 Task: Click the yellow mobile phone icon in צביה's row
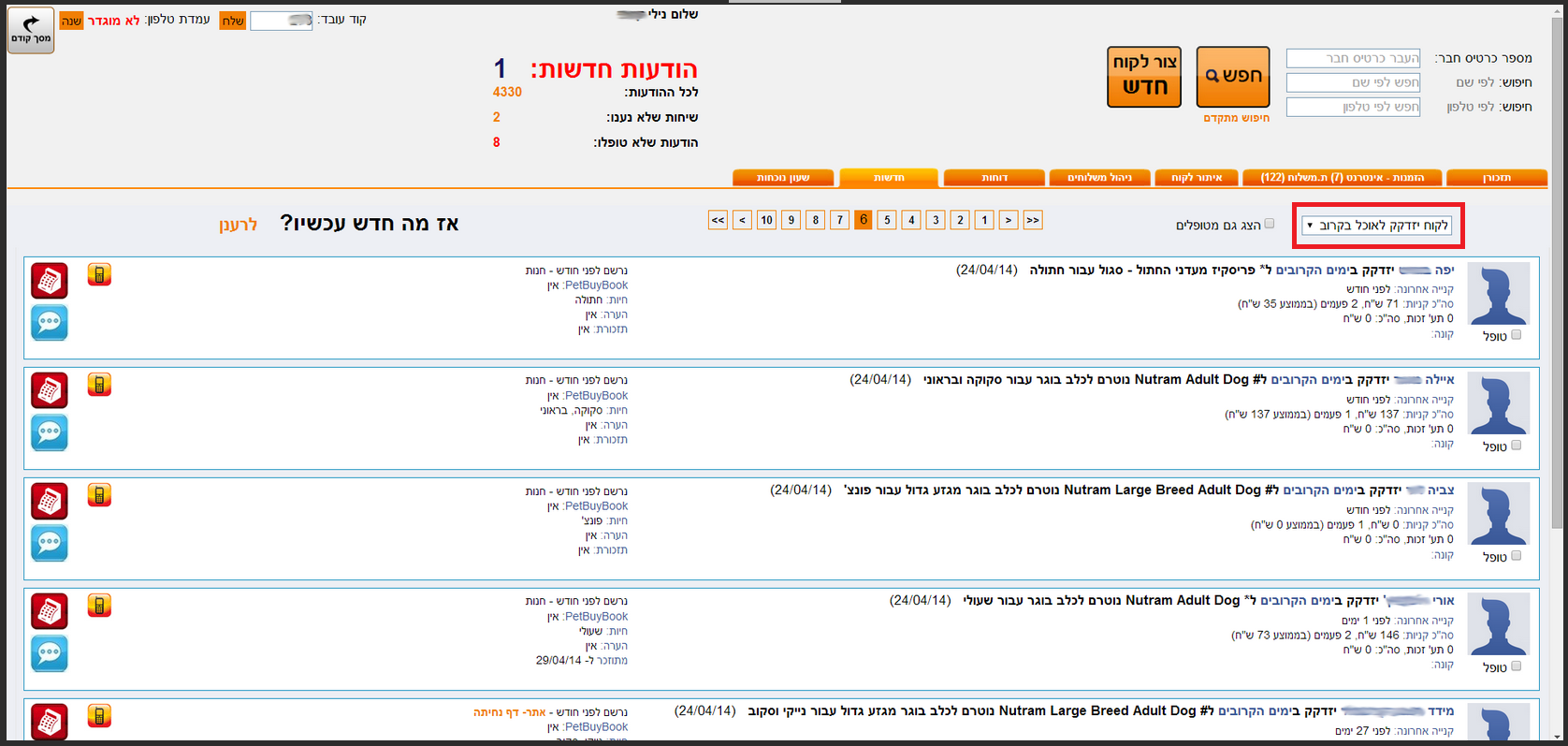click(99, 495)
